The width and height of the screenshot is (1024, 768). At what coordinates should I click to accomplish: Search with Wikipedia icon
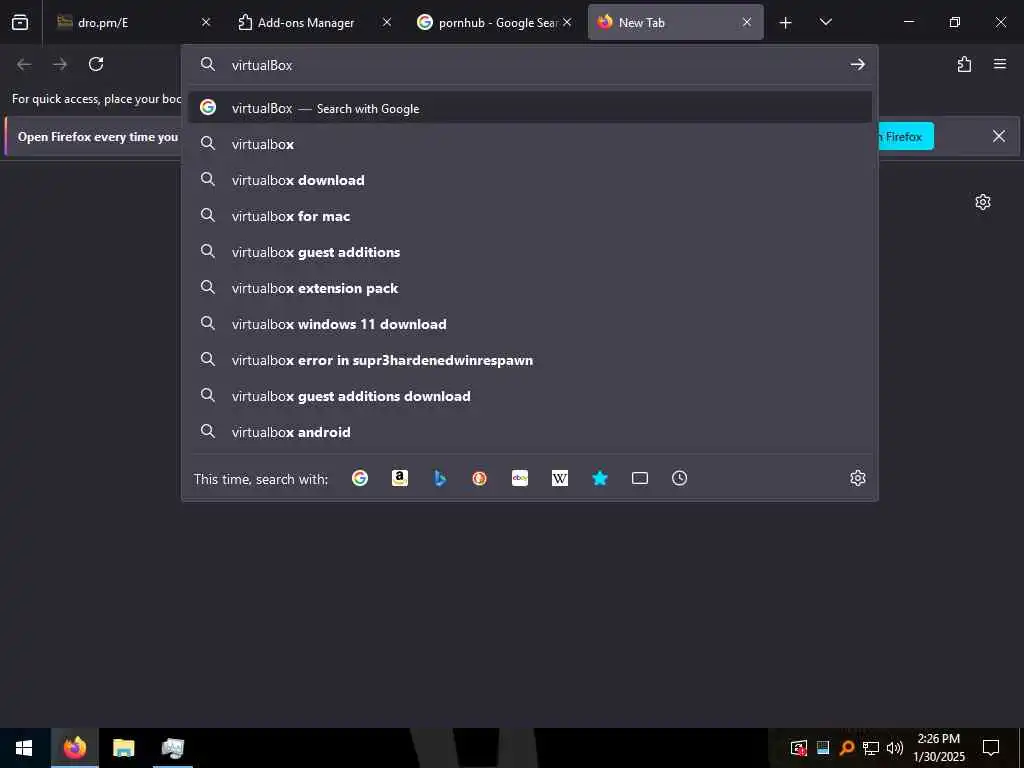[x=560, y=478]
